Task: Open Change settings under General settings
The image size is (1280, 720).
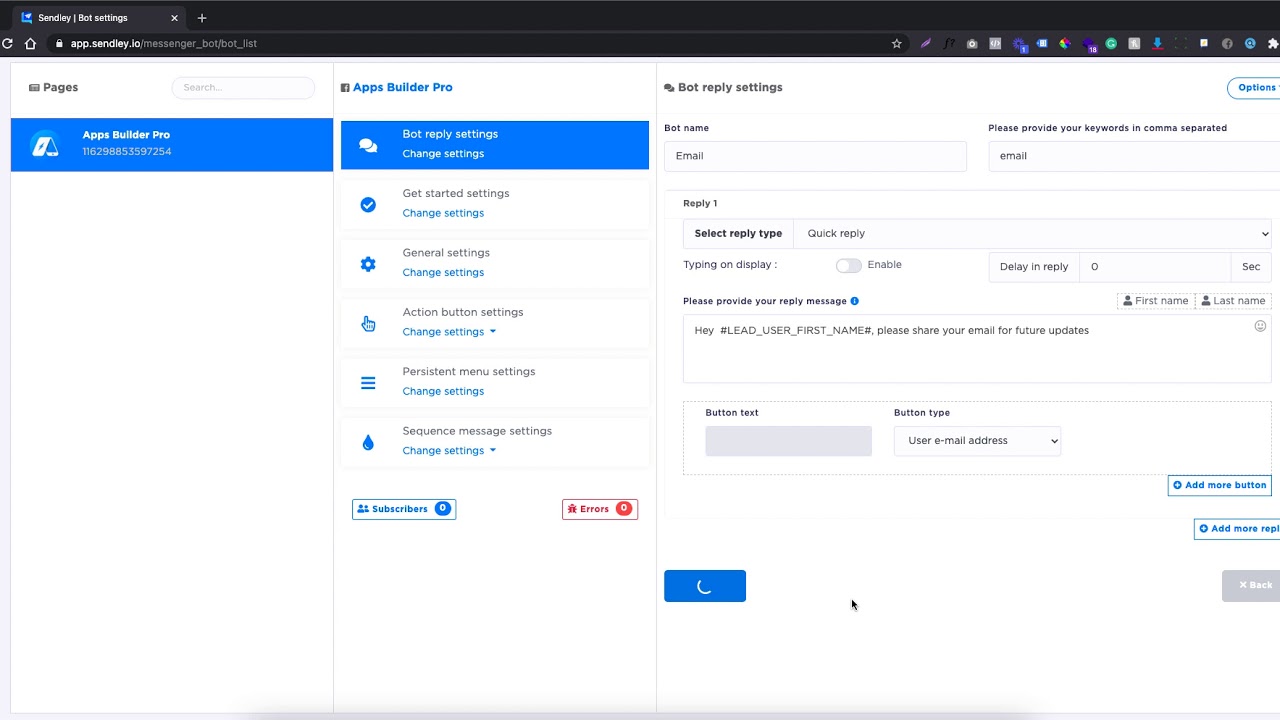Action: (x=443, y=272)
